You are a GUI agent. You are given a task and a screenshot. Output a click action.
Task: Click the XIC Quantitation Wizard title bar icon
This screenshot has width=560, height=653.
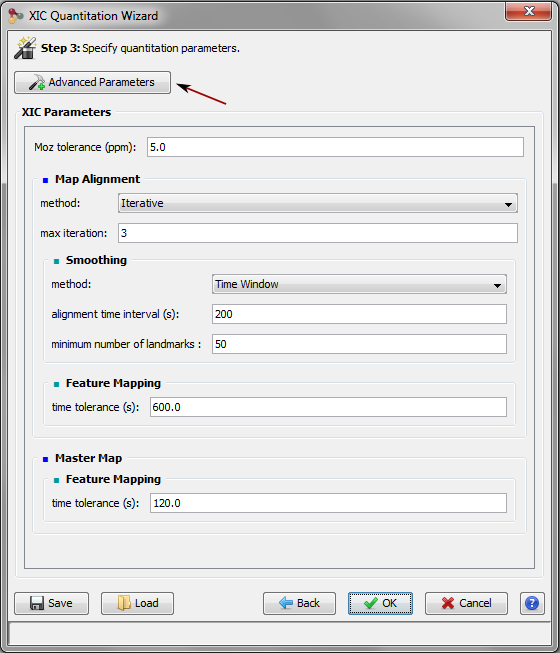click(x=15, y=16)
